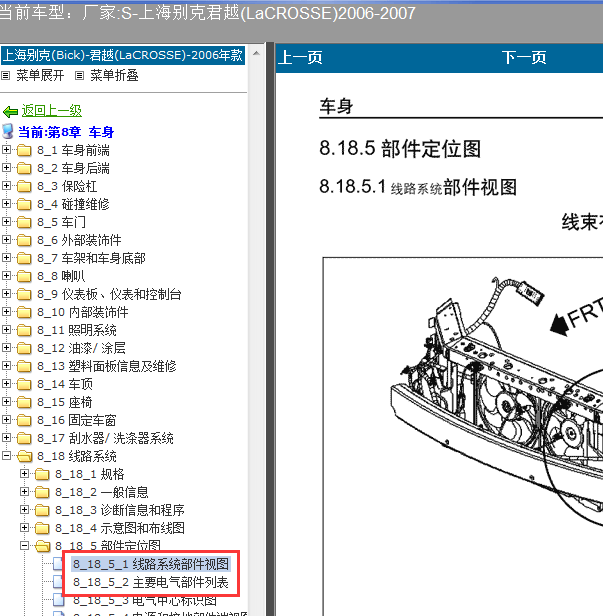603x616 pixels.
Task: Expand the 8_18_1 规格 tree node
Action: point(24,474)
